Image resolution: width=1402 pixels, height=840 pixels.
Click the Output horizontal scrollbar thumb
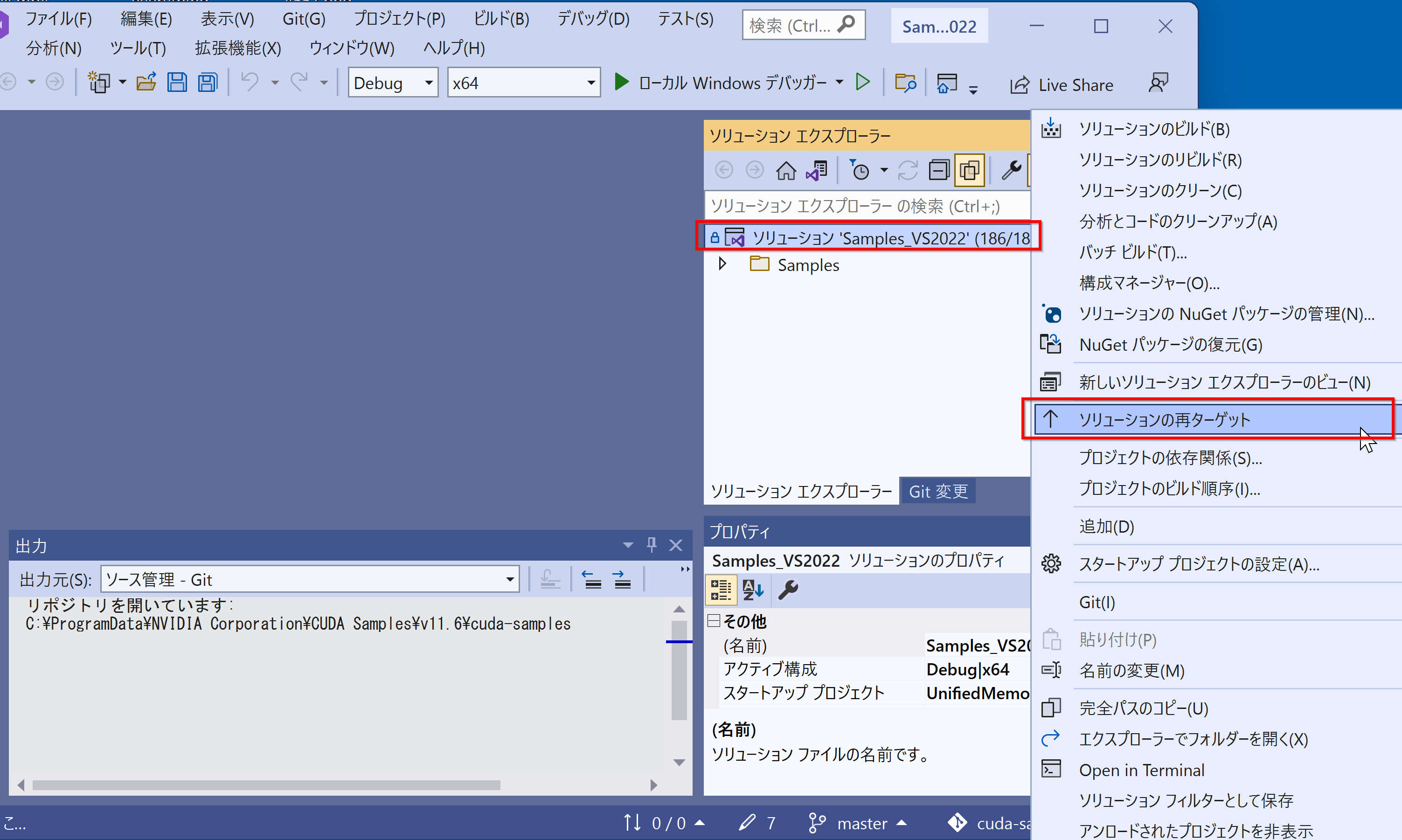pyautogui.click(x=266, y=785)
